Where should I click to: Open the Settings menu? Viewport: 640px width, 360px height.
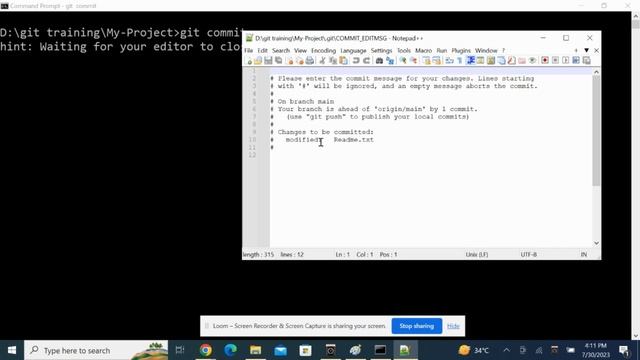pos(381,51)
